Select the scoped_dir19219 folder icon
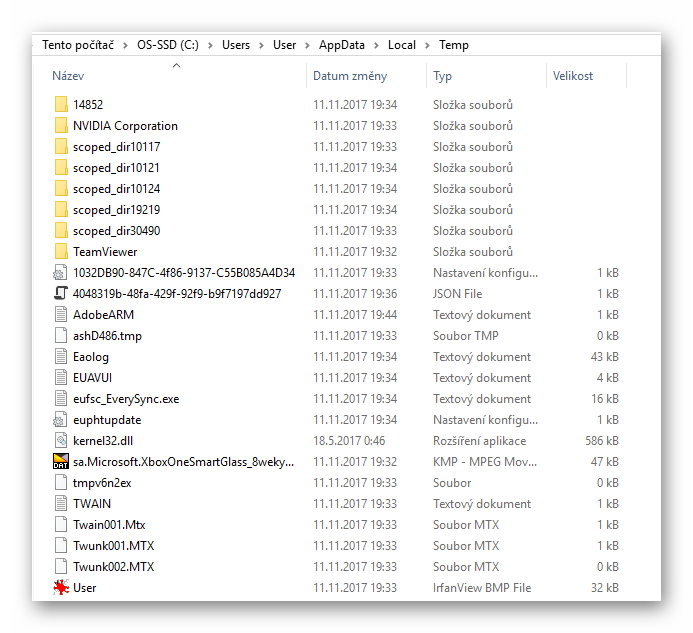Screen dimensions: 693x633 (61, 210)
